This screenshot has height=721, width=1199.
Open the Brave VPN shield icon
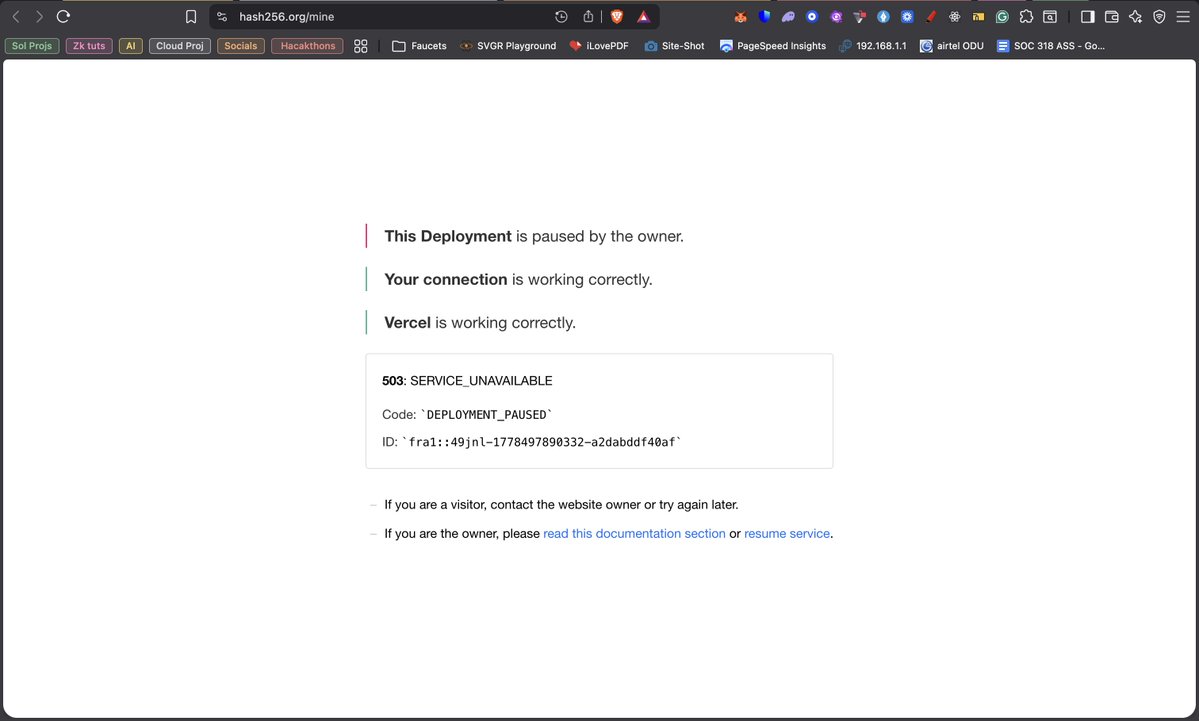point(1159,16)
